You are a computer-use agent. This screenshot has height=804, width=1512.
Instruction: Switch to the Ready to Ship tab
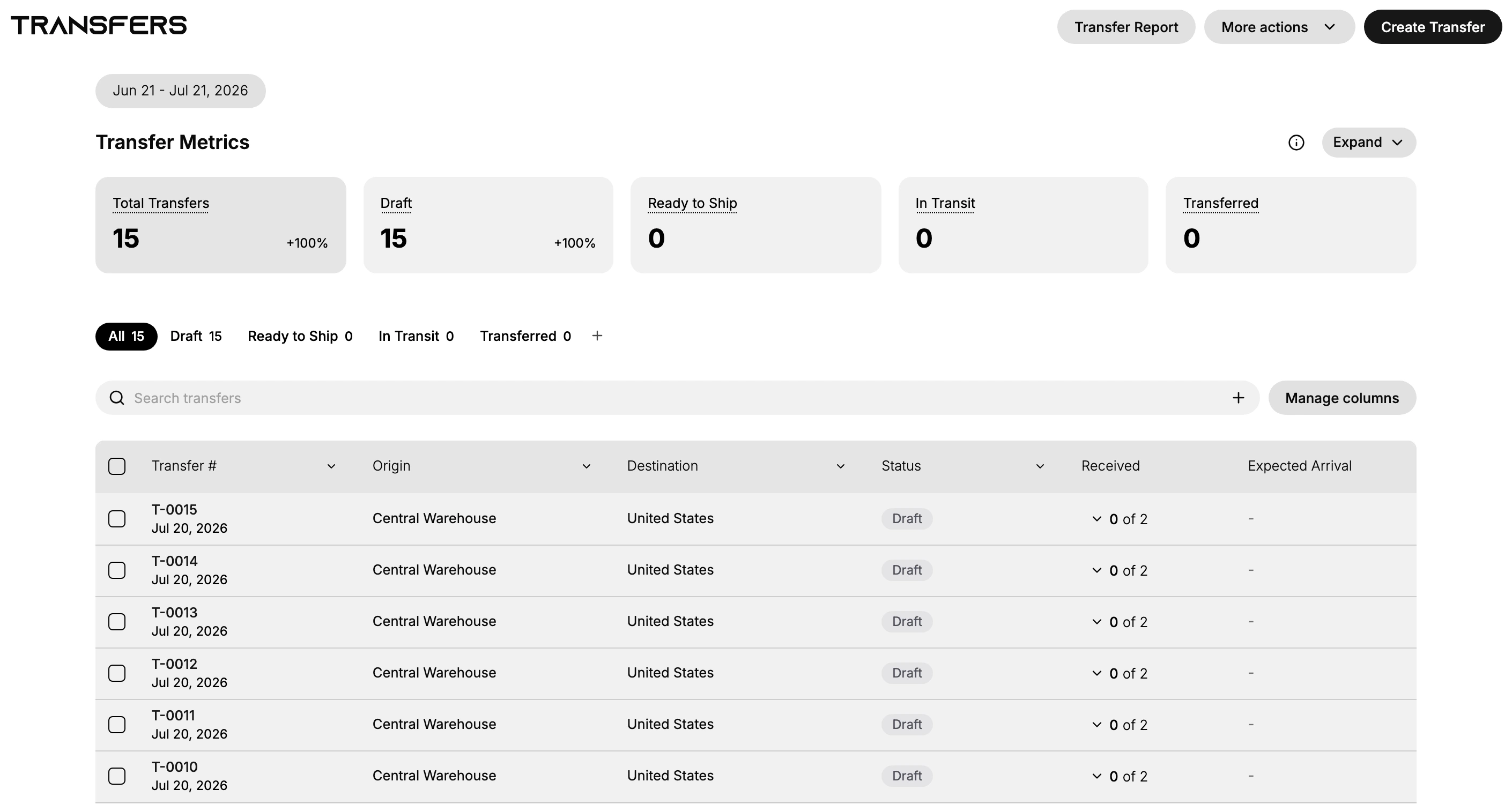pyautogui.click(x=300, y=336)
